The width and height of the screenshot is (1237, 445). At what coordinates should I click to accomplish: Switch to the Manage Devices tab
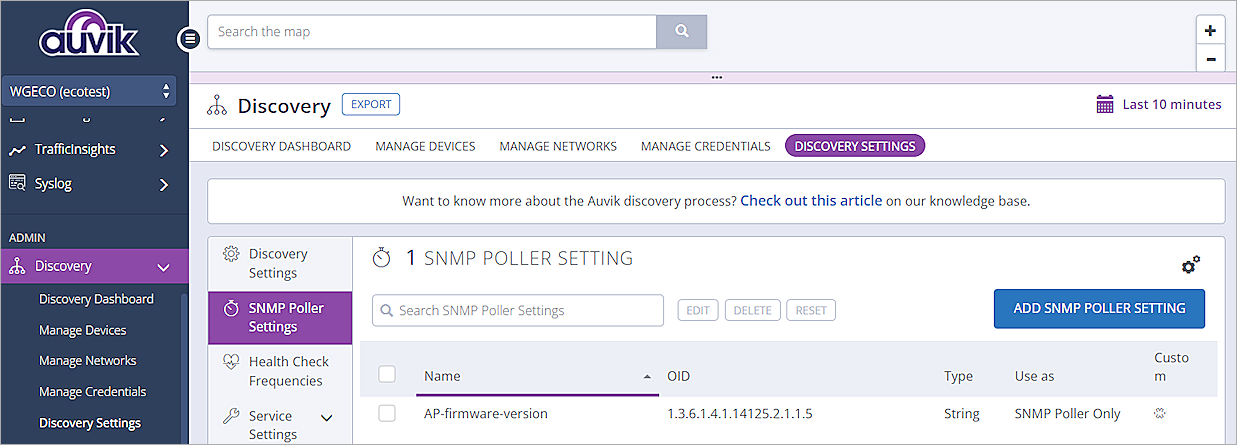tap(425, 146)
